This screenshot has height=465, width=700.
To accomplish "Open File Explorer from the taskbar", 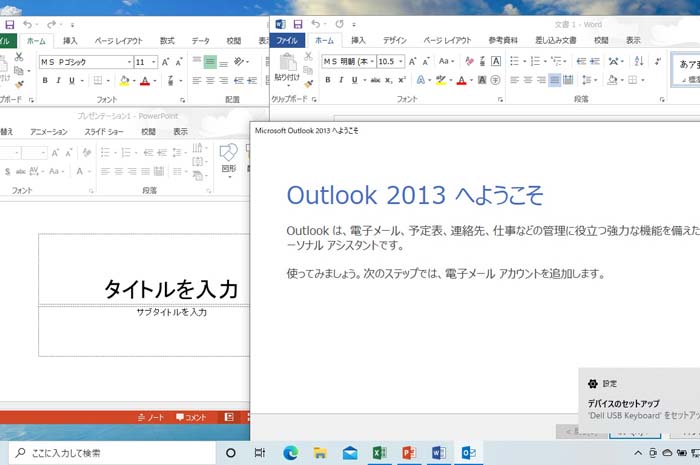I will (320, 453).
